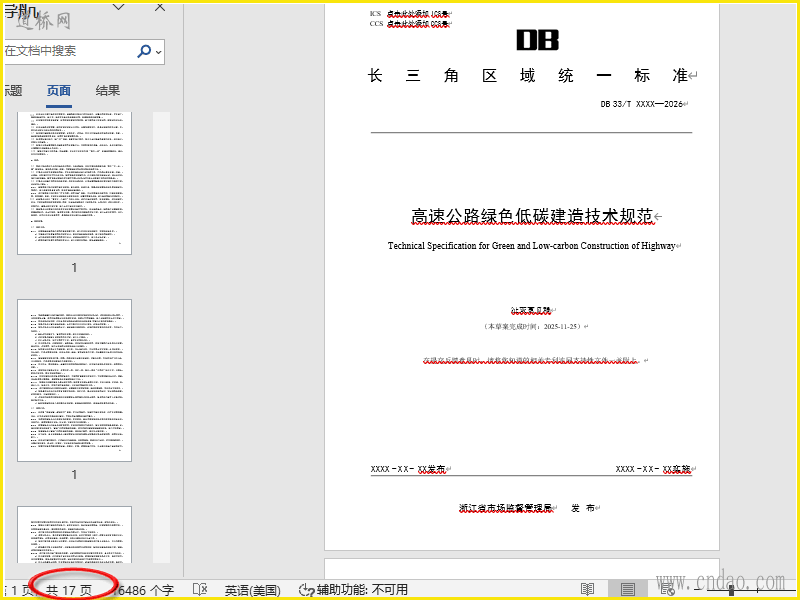Click the spelling proofing icon in status bar
Image resolution: width=800 pixels, height=600 pixels.
click(200, 590)
